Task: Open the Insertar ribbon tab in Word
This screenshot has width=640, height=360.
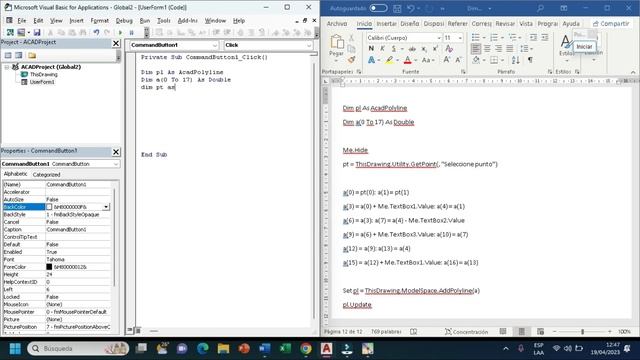Action: click(x=386, y=24)
